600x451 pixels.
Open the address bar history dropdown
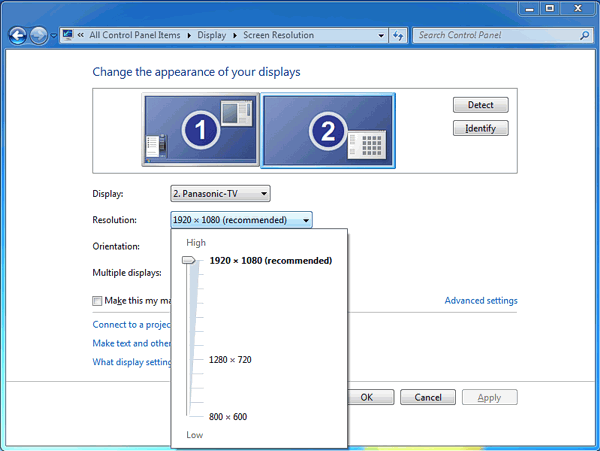click(x=381, y=36)
